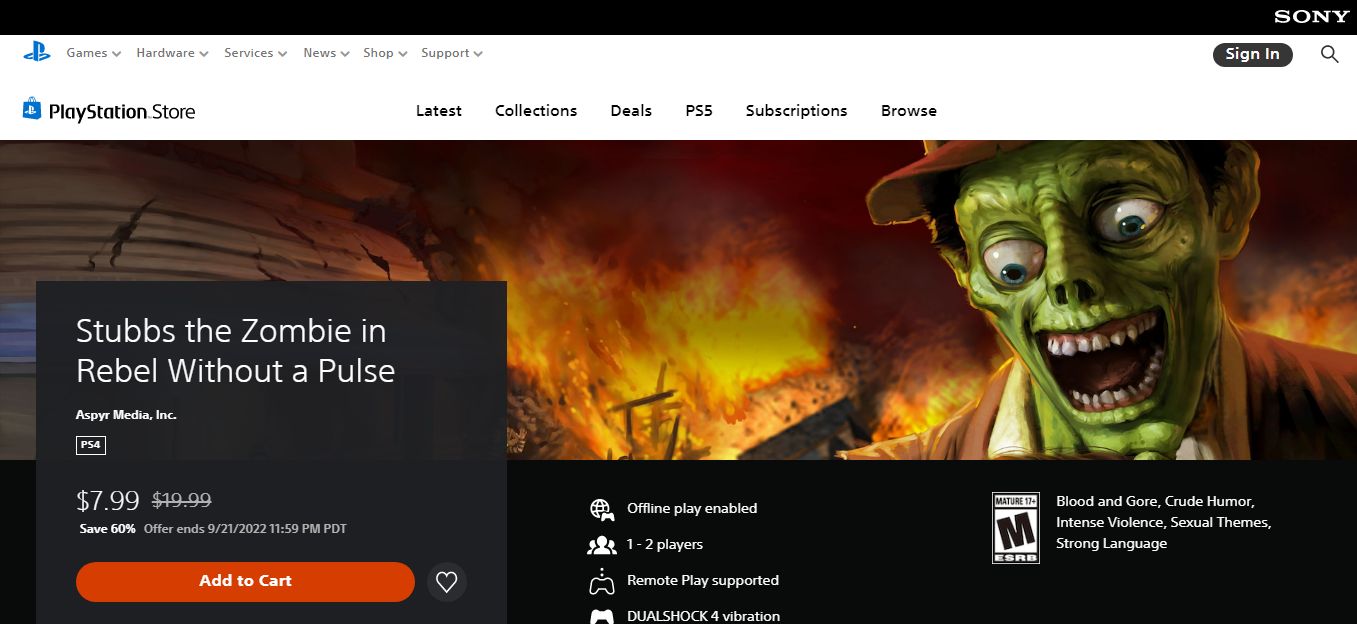Open the Browse store tab
This screenshot has width=1357, height=624.
click(909, 111)
